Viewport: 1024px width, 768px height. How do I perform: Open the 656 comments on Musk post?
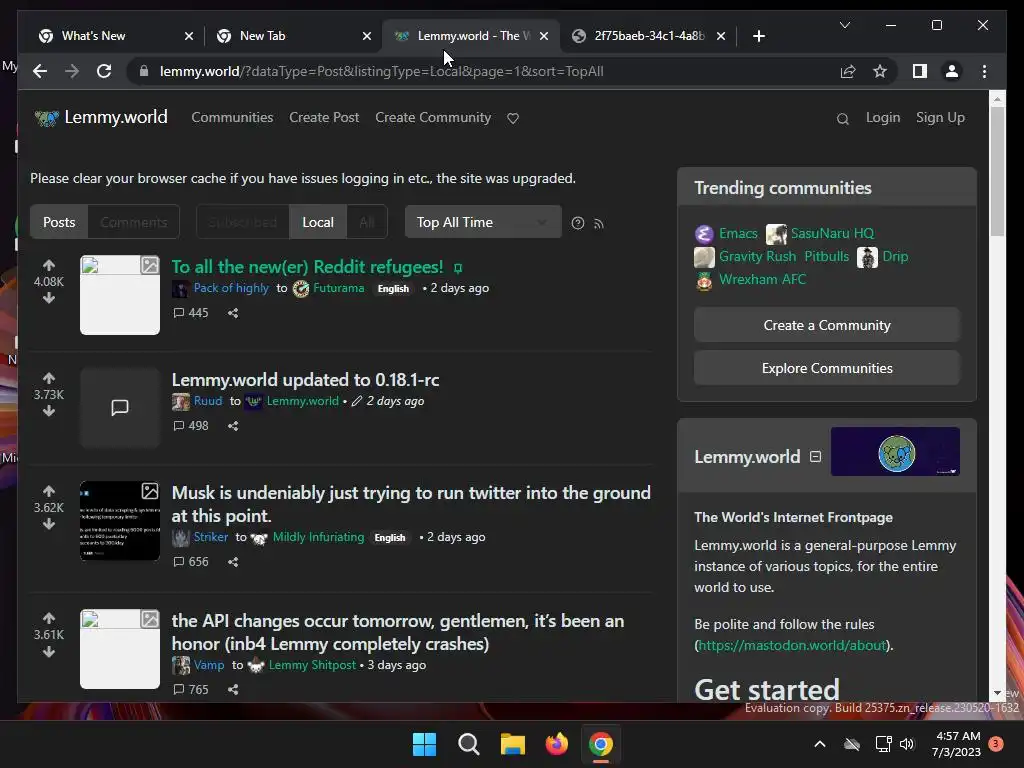[x=191, y=562]
